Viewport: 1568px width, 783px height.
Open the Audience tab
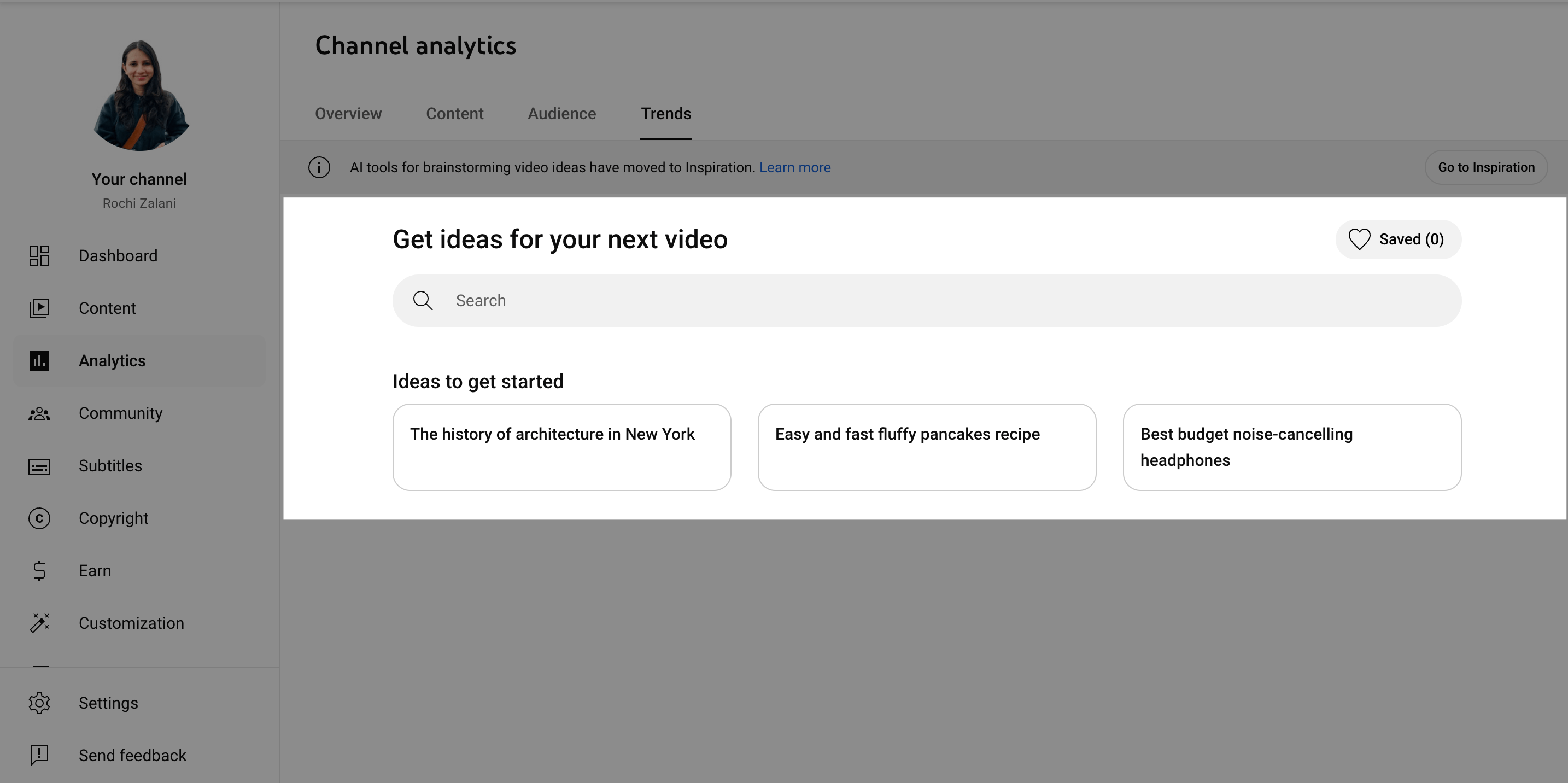561,113
